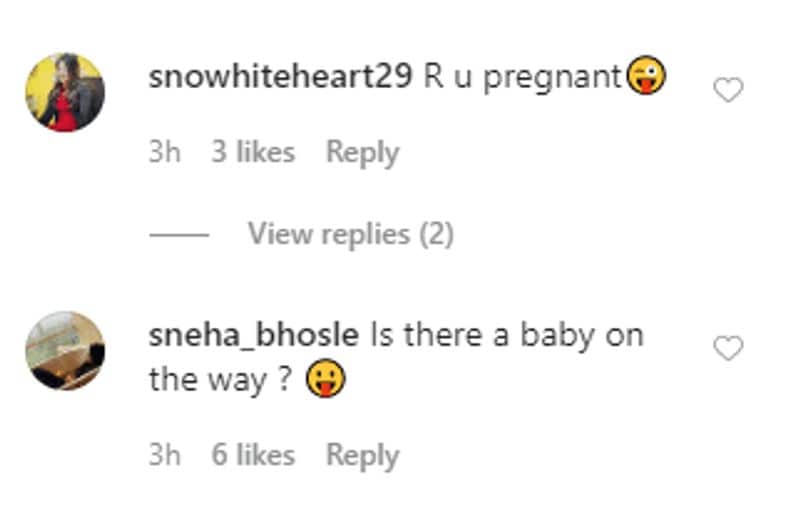Click the 'R u pregnant' comment text
Screen dimensions: 800x514
522,78
